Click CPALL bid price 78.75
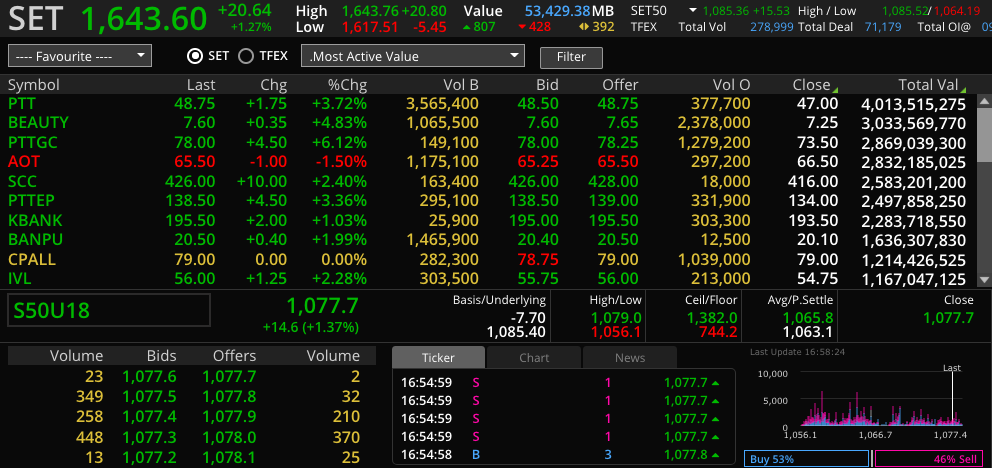This screenshot has width=992, height=468. point(538,260)
